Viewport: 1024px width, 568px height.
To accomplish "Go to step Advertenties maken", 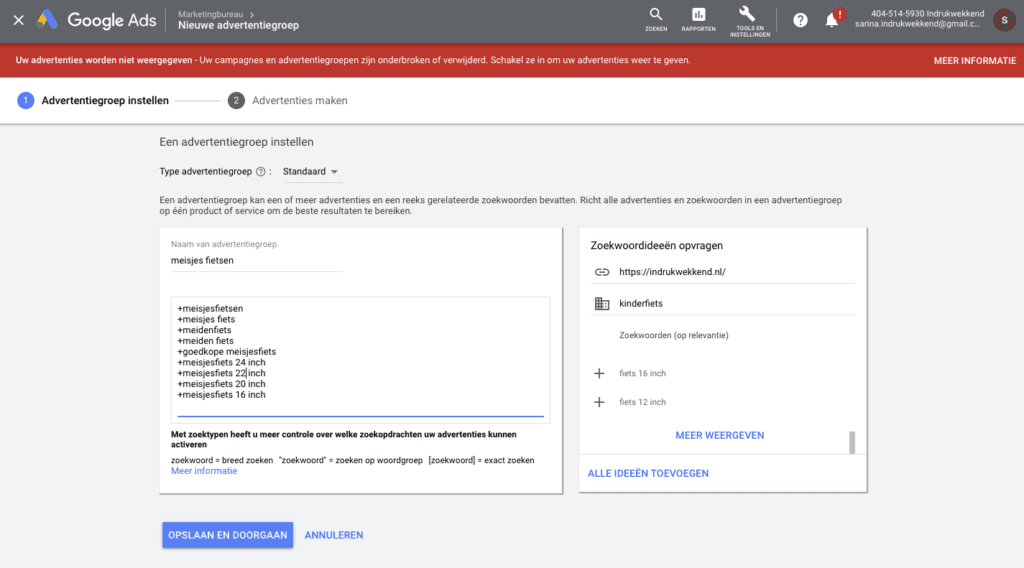I will [299, 100].
